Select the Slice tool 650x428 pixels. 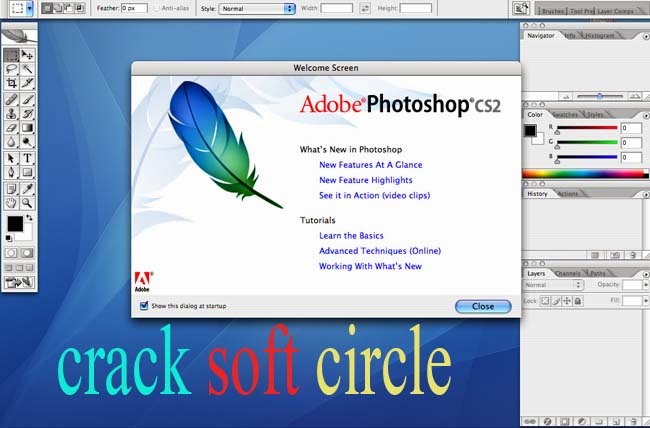point(27,83)
